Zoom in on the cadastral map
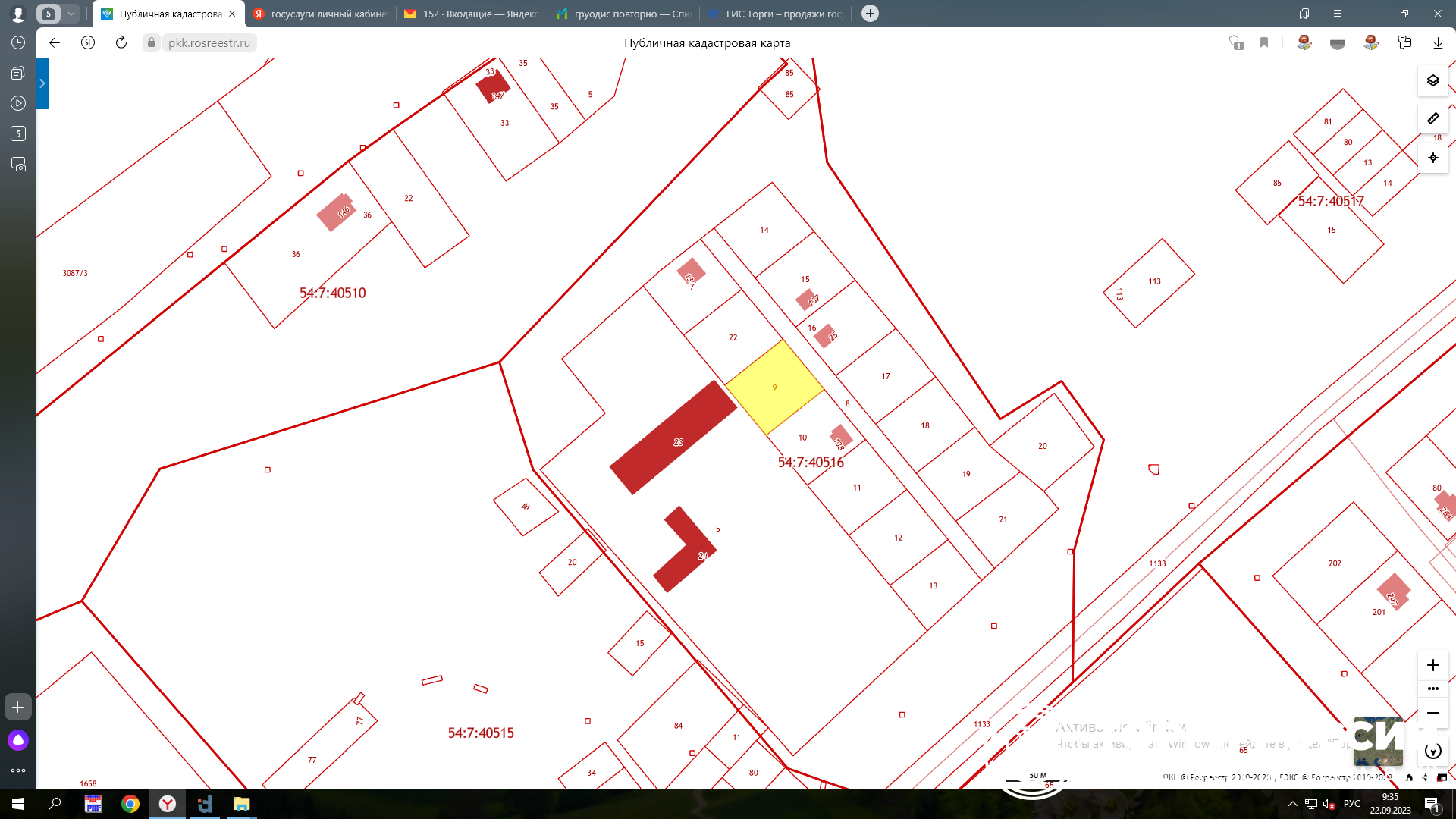This screenshot has width=1456, height=819. 1432,665
